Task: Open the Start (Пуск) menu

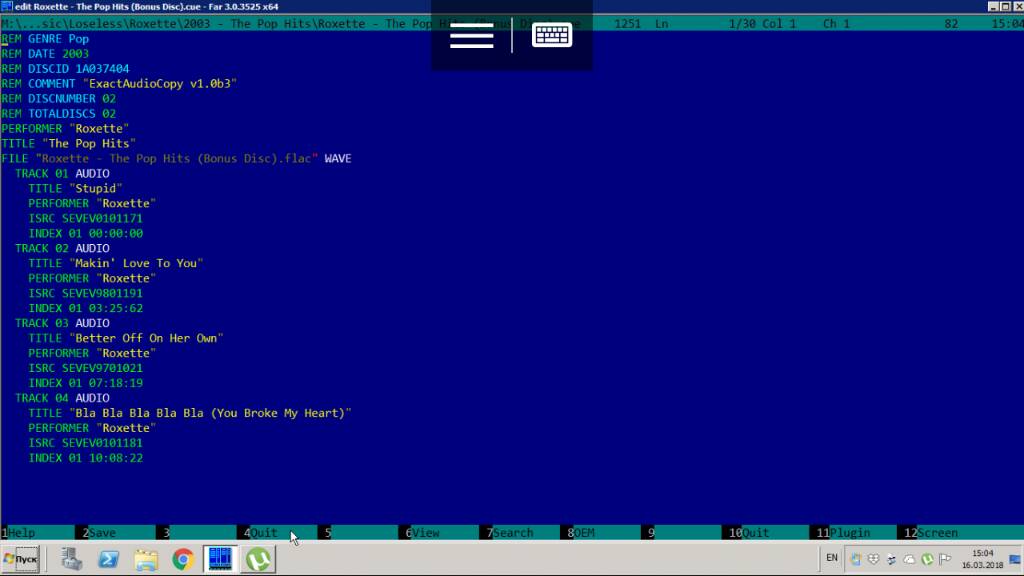Action: [x=21, y=560]
